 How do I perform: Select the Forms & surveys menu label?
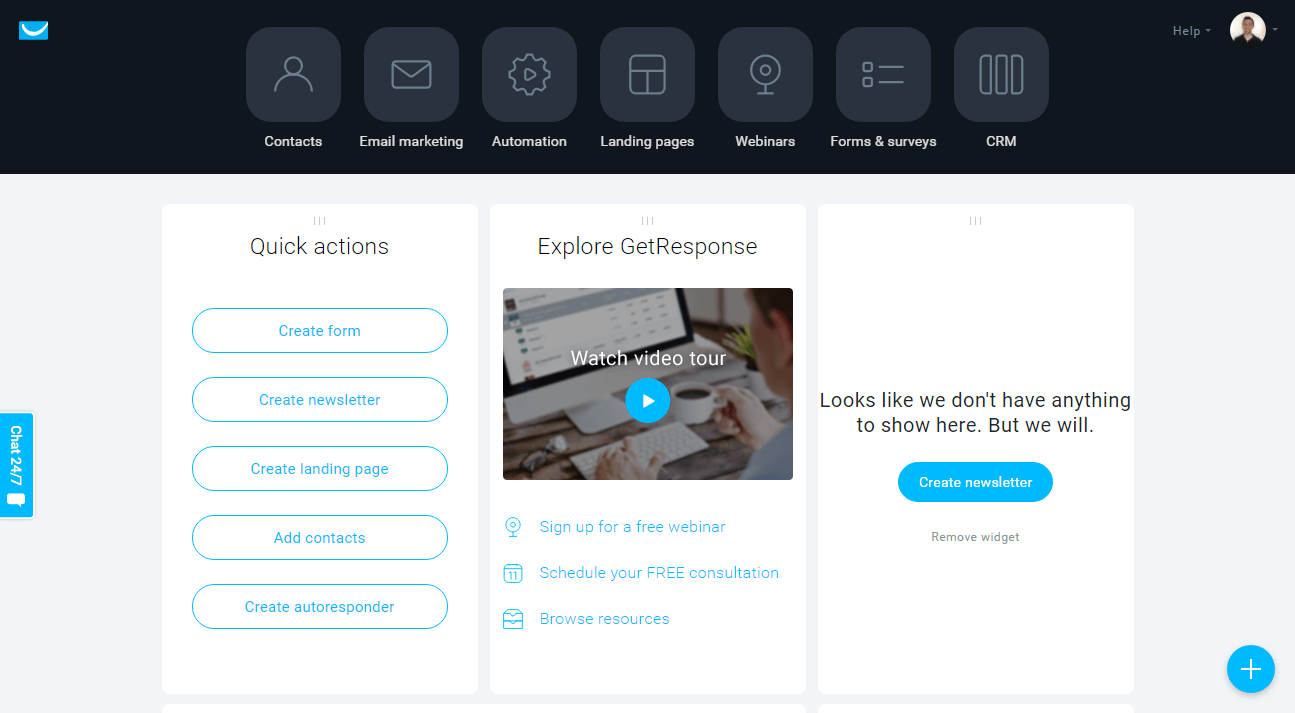click(883, 141)
